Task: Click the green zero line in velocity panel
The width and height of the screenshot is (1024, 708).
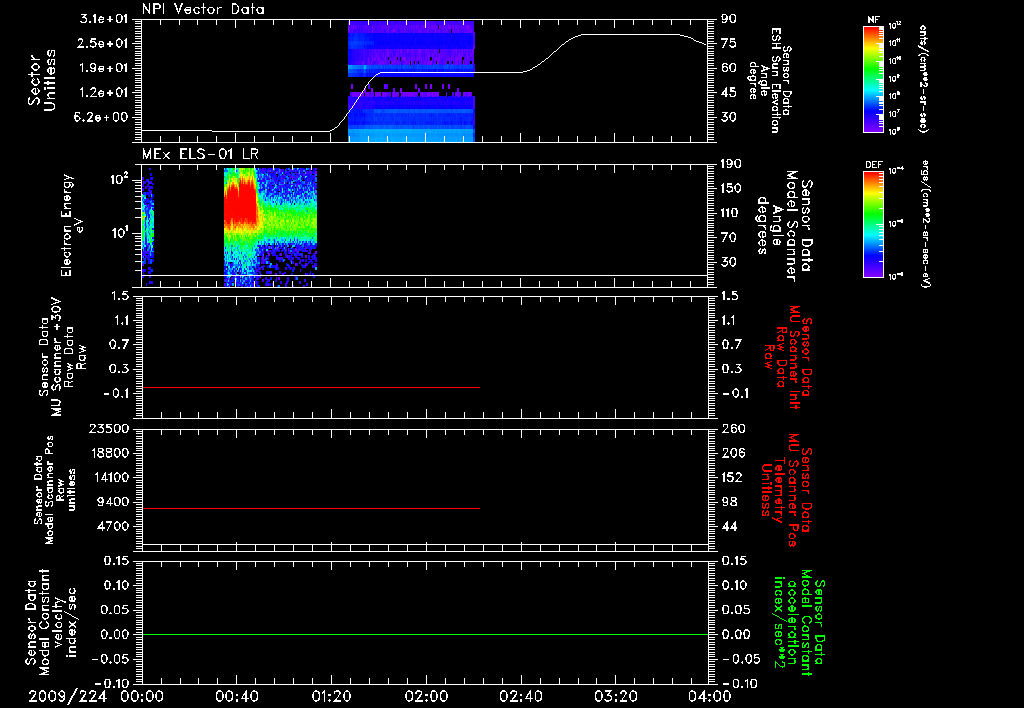Action: click(x=424, y=634)
